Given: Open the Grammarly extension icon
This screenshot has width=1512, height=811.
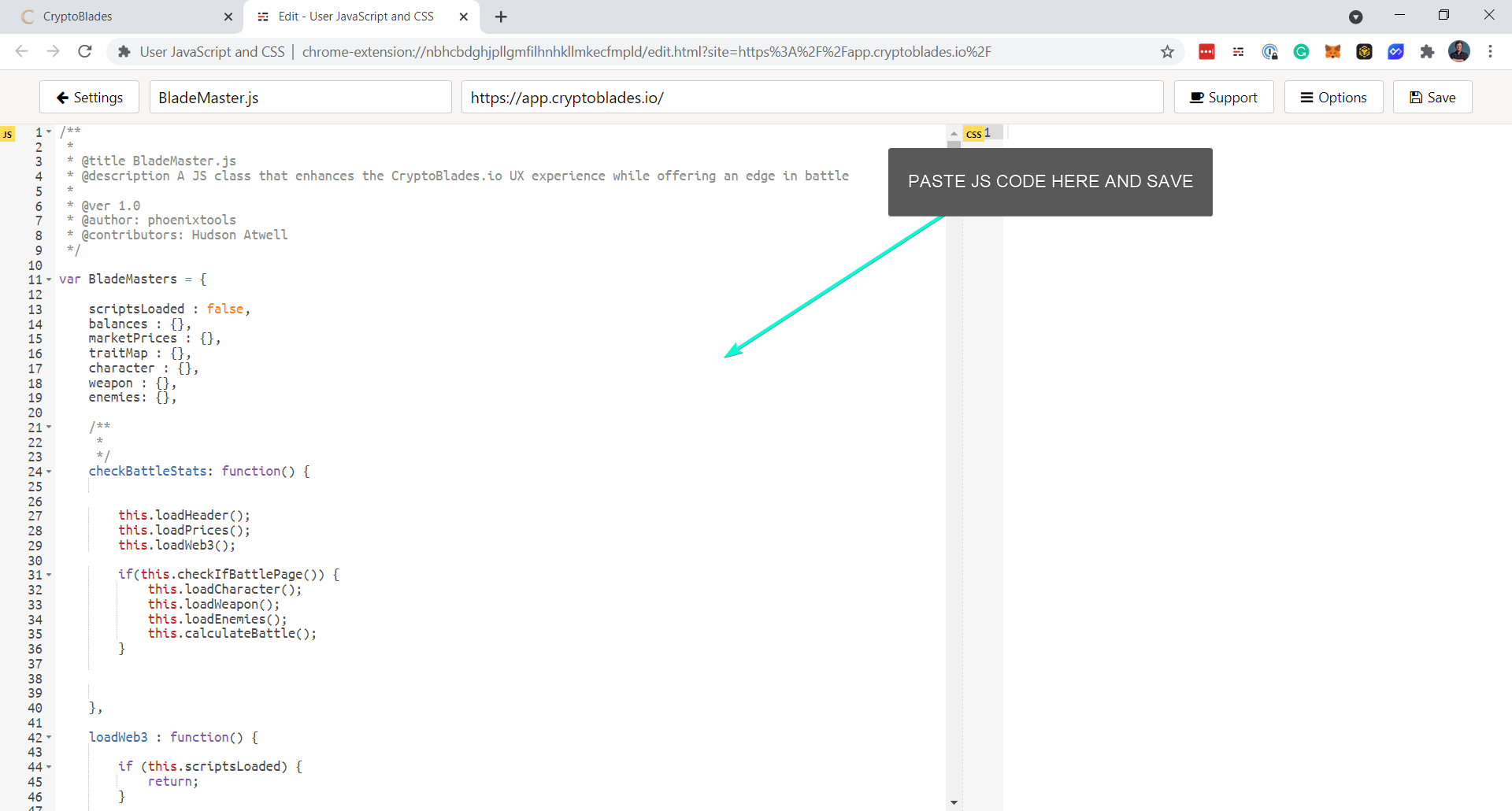Looking at the screenshot, I should 1301,52.
